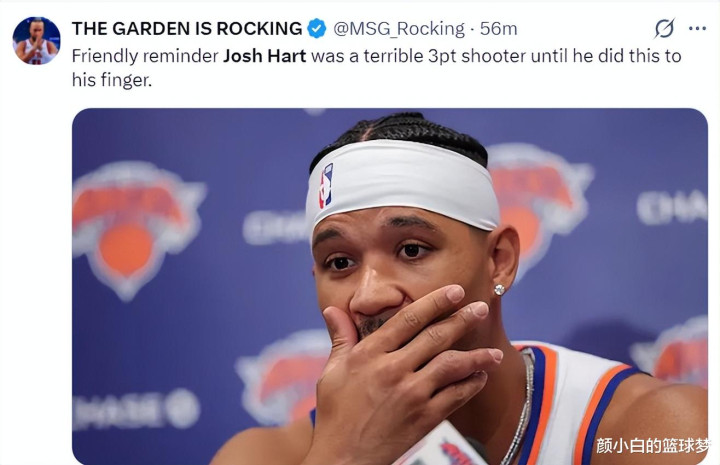Click the NBA logo on the headband
The width and height of the screenshot is (720, 465).
[326, 186]
